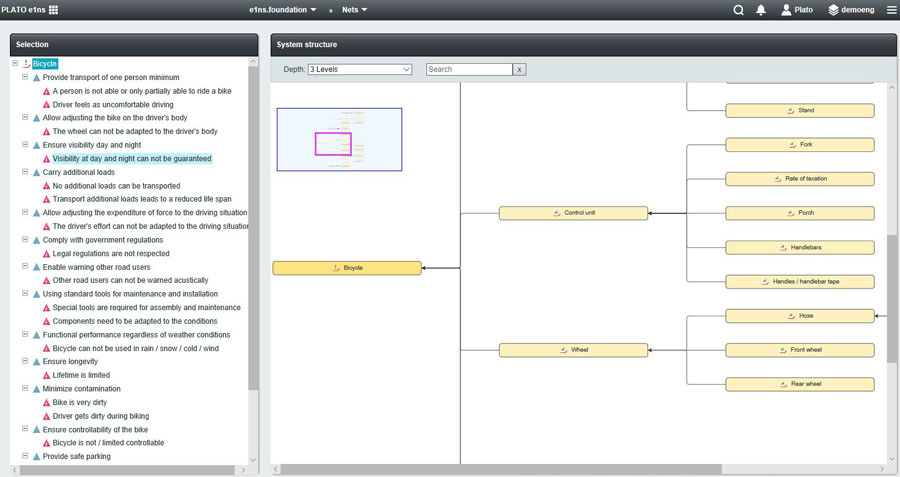Collapse the Bicycle root tree node
The width and height of the screenshot is (900, 477).
click(x=15, y=63)
